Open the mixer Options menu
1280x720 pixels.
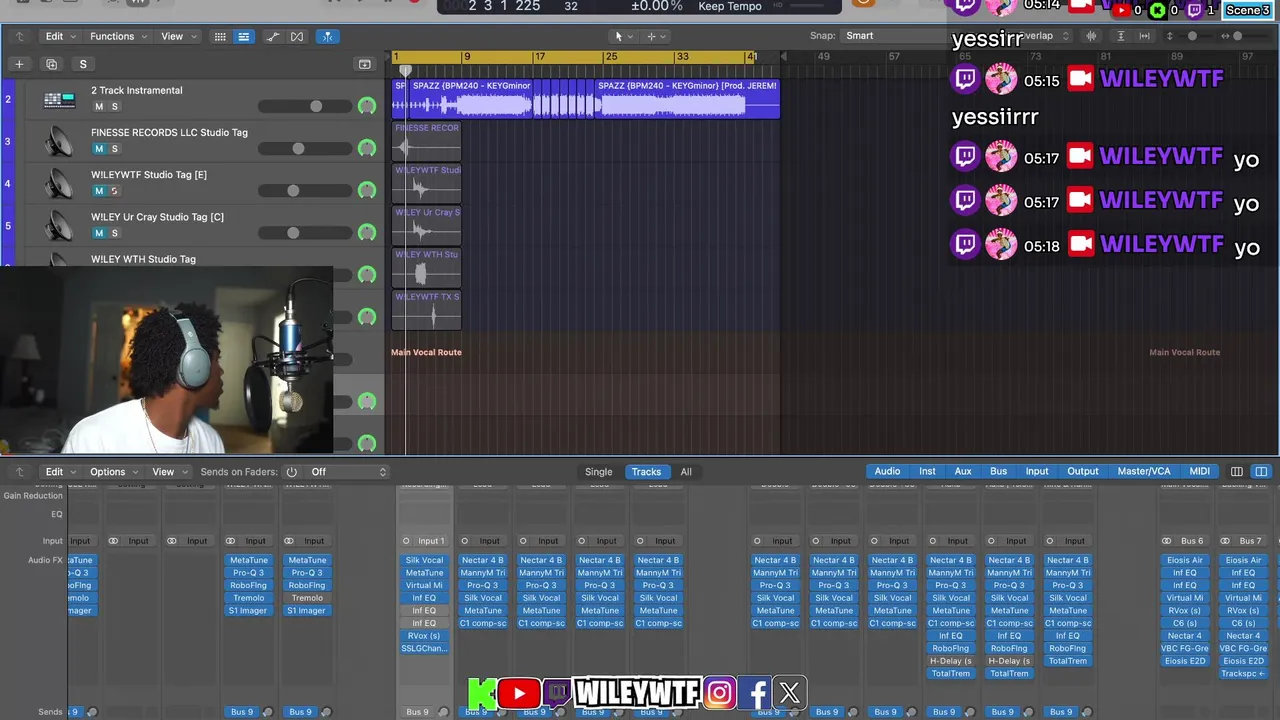pos(114,472)
